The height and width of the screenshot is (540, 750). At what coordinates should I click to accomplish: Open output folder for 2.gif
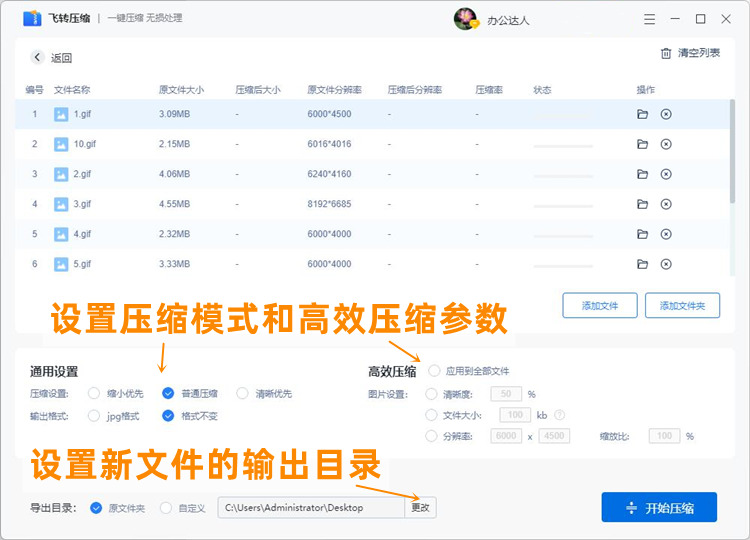pos(642,174)
